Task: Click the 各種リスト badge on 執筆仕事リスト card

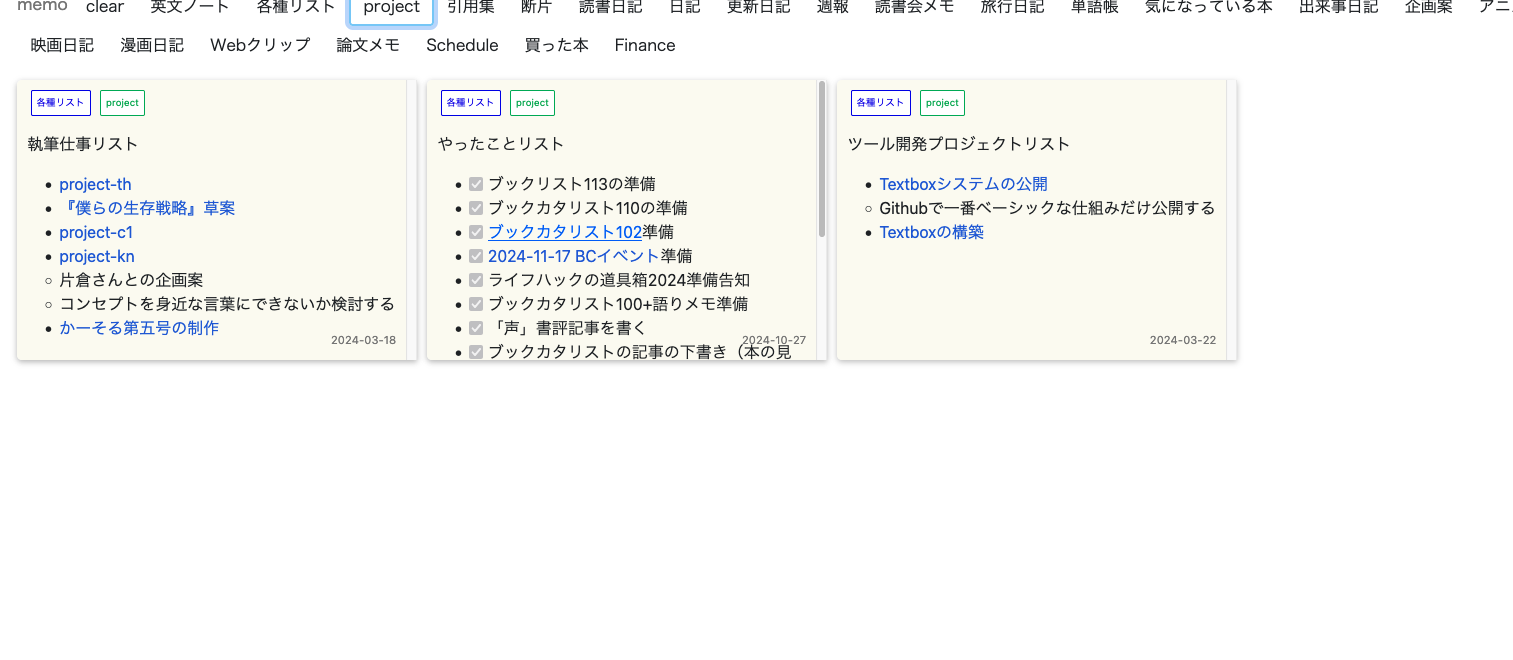Action: [x=60, y=102]
